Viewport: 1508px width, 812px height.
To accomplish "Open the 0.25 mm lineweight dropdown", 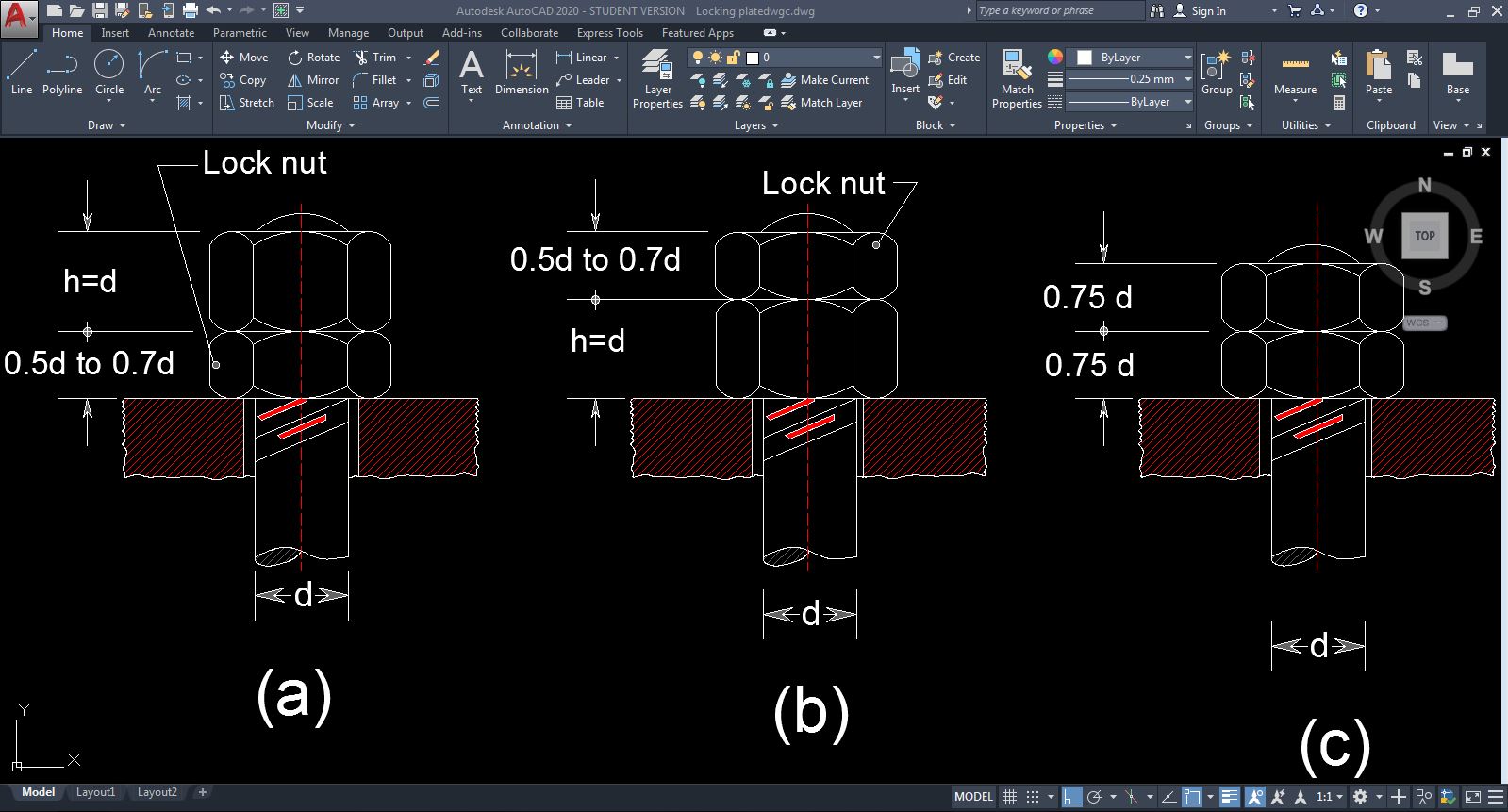I will coord(1130,79).
